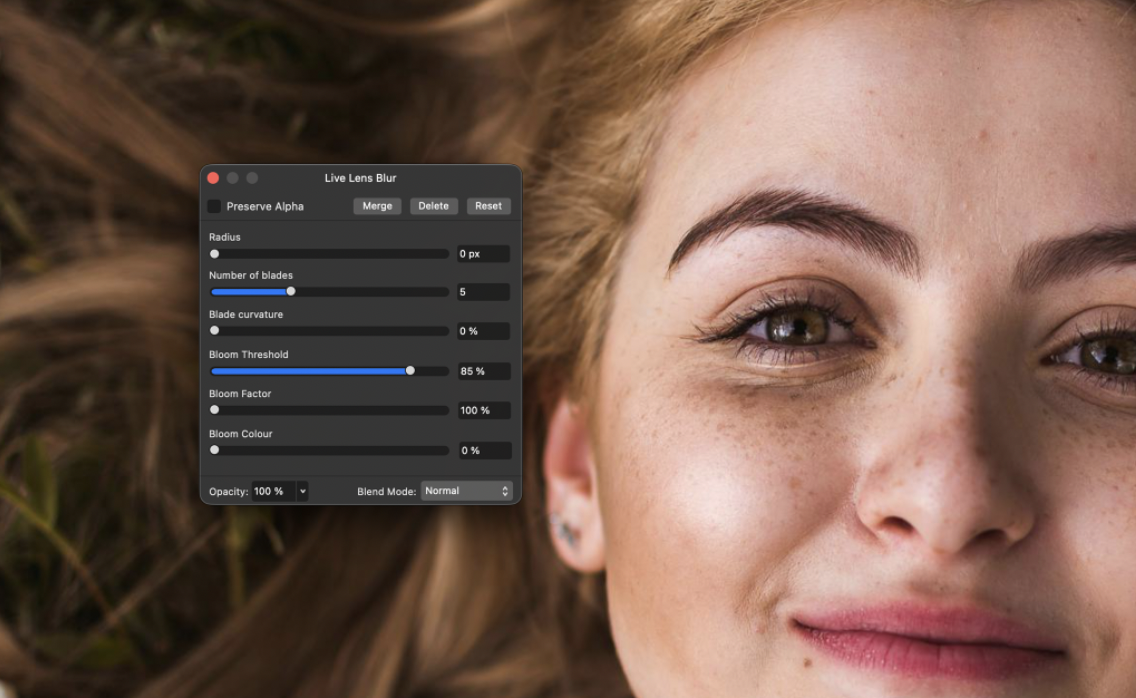Click the Blade curvature slider handle

click(214, 331)
